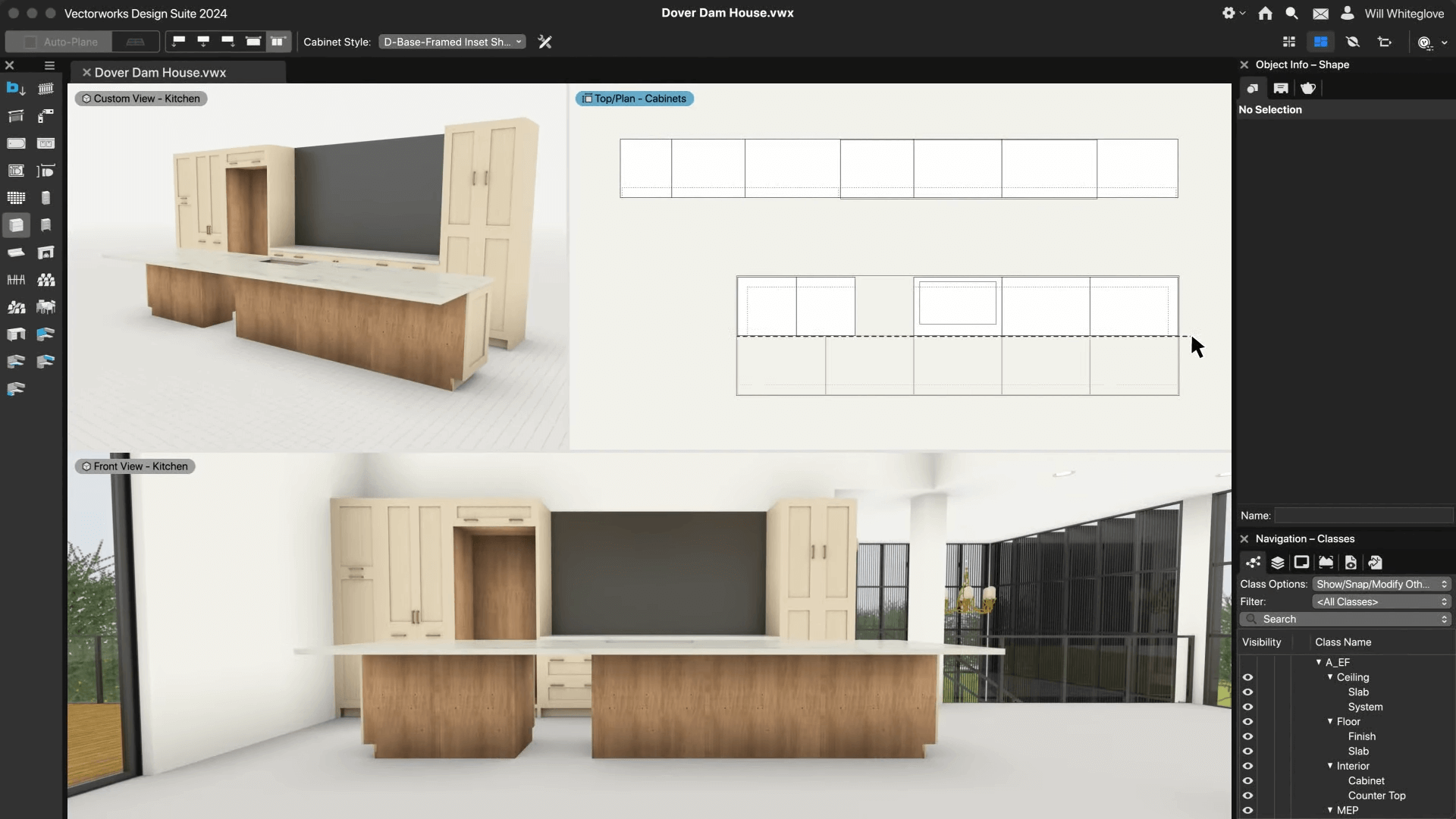
Task: Select the bathtub tool in the palette
Action: (x=17, y=144)
